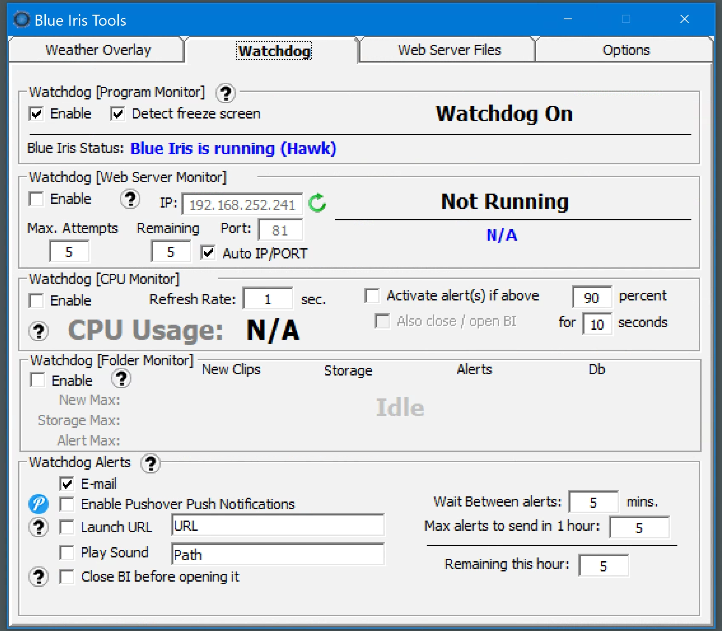Open help for Close BI before opening
This screenshot has width=722, height=631.
point(39,577)
